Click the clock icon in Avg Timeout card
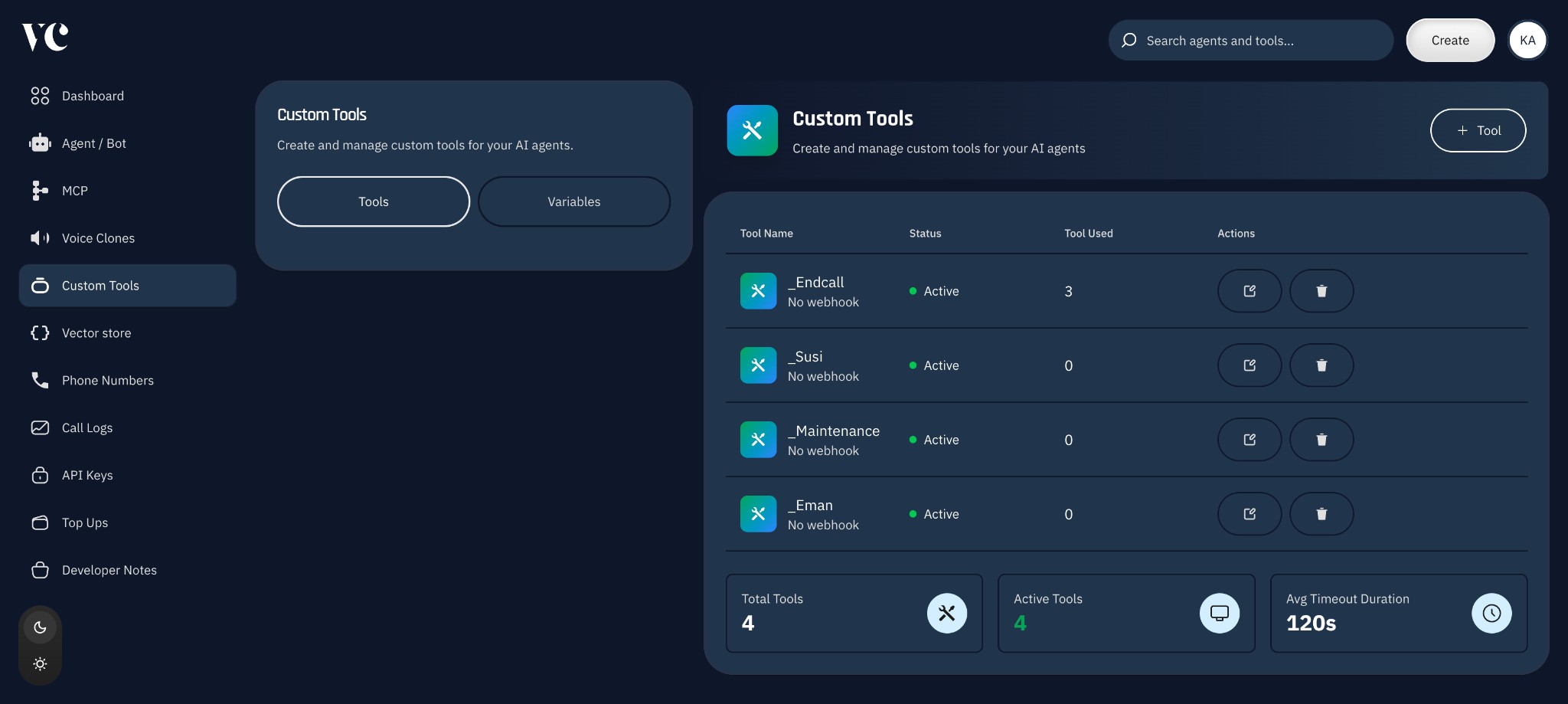Viewport: 1568px width, 704px height. point(1491,613)
